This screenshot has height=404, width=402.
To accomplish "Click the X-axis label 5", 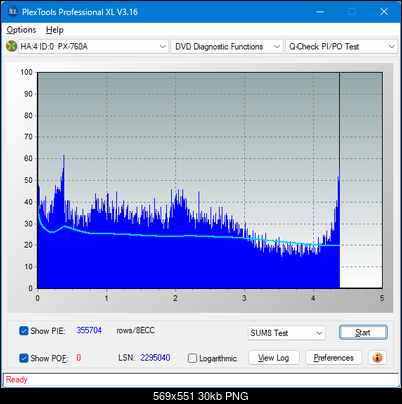I will [382, 298].
